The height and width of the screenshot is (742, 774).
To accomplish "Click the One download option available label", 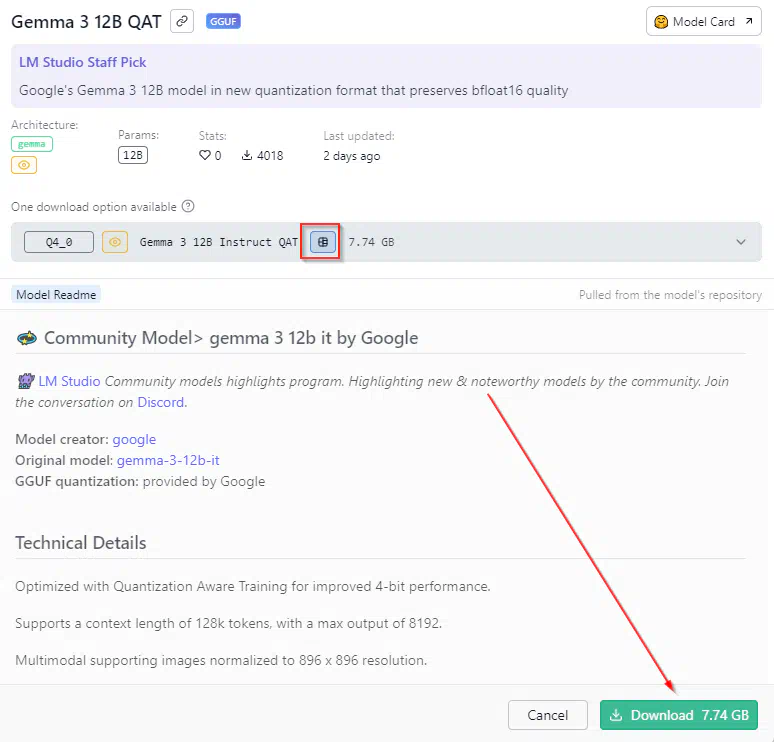I will 94,207.
